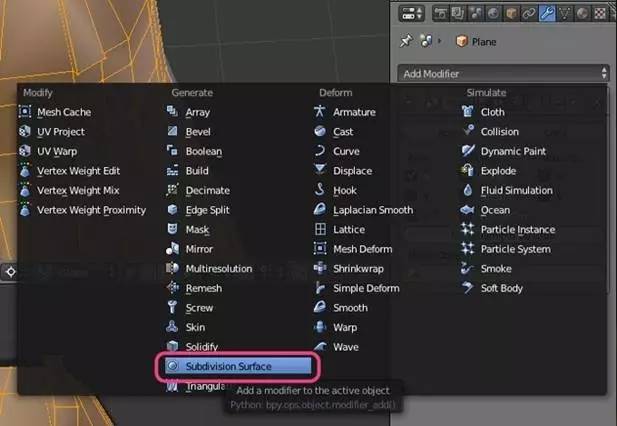
Task: Add a Mesh Cache modifier
Action: pyautogui.click(x=91, y=112)
